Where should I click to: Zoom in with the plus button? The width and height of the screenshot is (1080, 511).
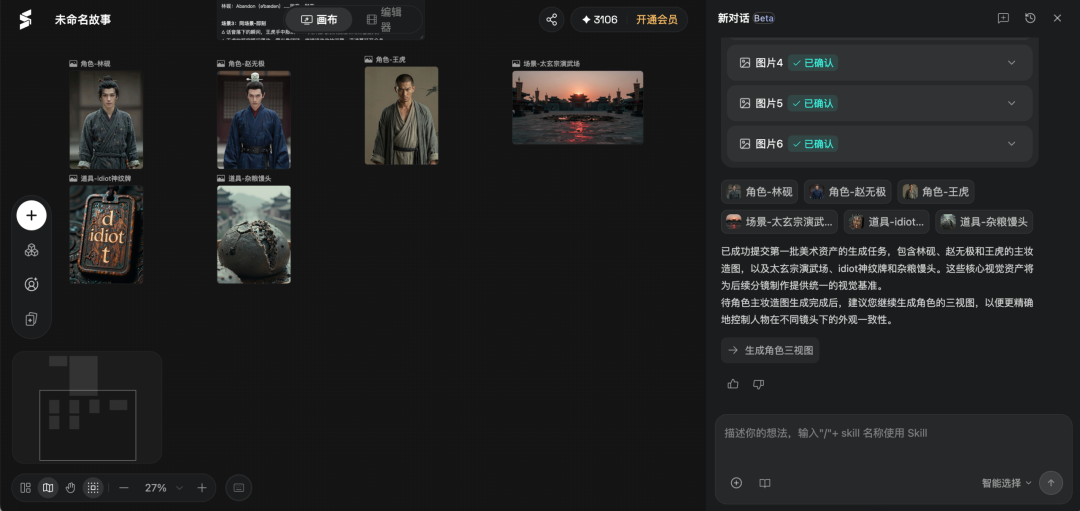click(x=202, y=488)
